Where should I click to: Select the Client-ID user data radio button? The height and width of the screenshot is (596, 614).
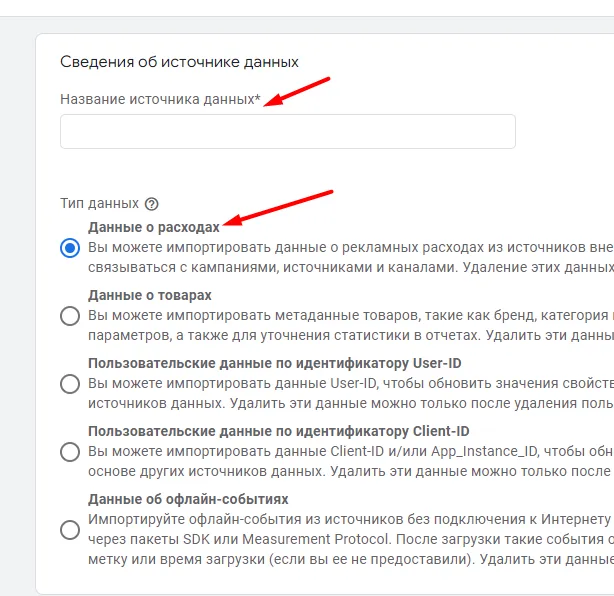click(70, 452)
